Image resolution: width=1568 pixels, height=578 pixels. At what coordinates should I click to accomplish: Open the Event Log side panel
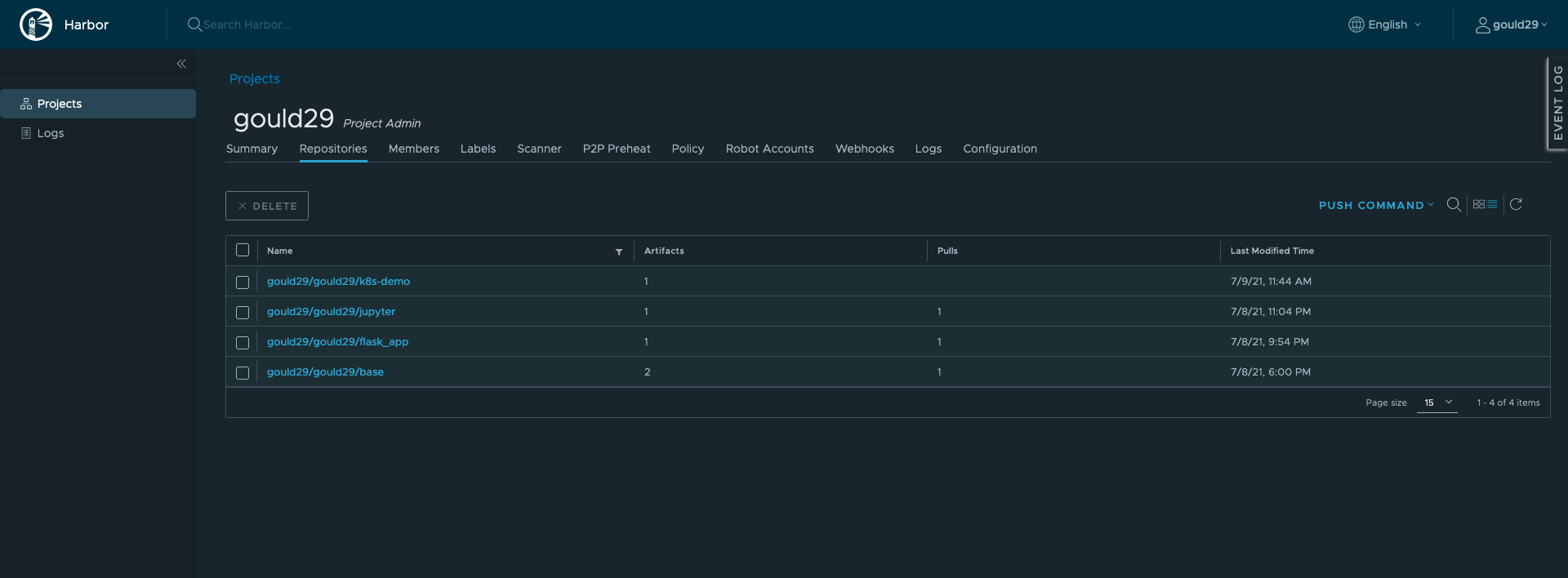[1557, 103]
